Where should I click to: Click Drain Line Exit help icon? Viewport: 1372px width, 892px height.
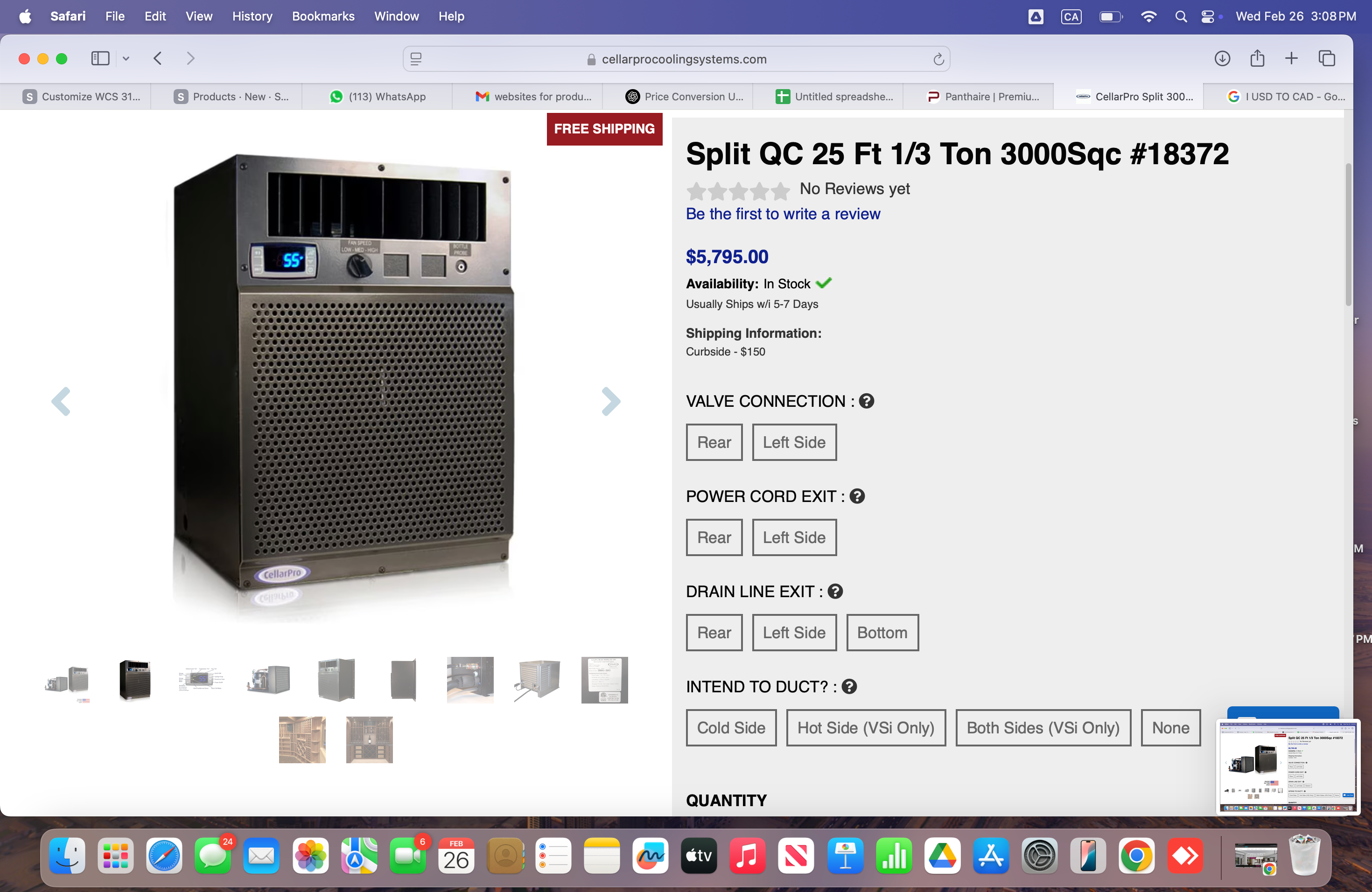coord(835,591)
